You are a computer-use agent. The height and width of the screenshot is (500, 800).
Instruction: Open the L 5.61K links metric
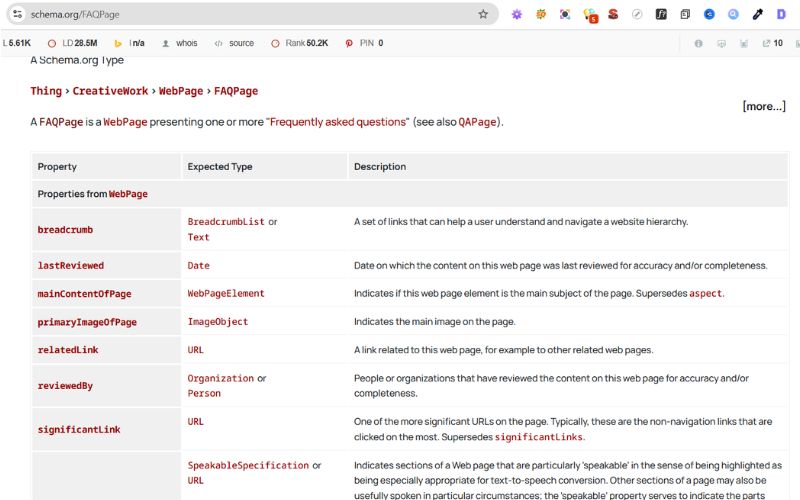17,43
